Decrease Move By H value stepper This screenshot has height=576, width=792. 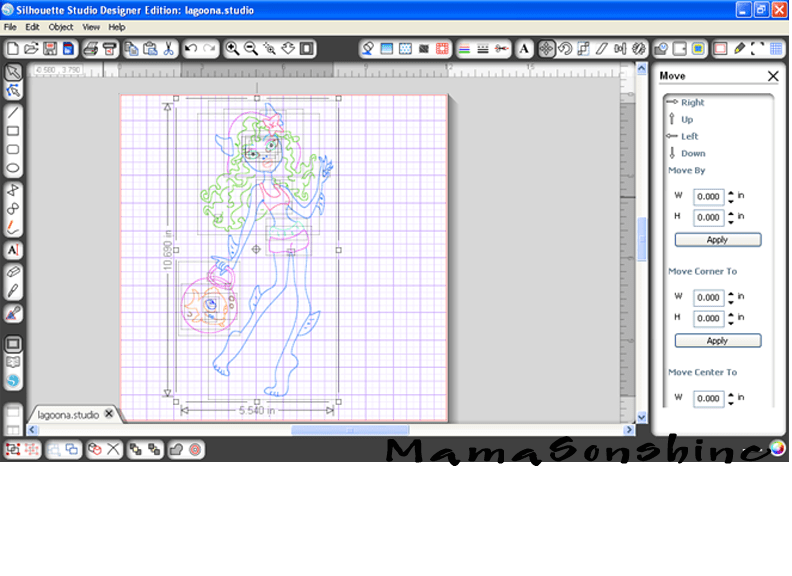click(x=731, y=222)
